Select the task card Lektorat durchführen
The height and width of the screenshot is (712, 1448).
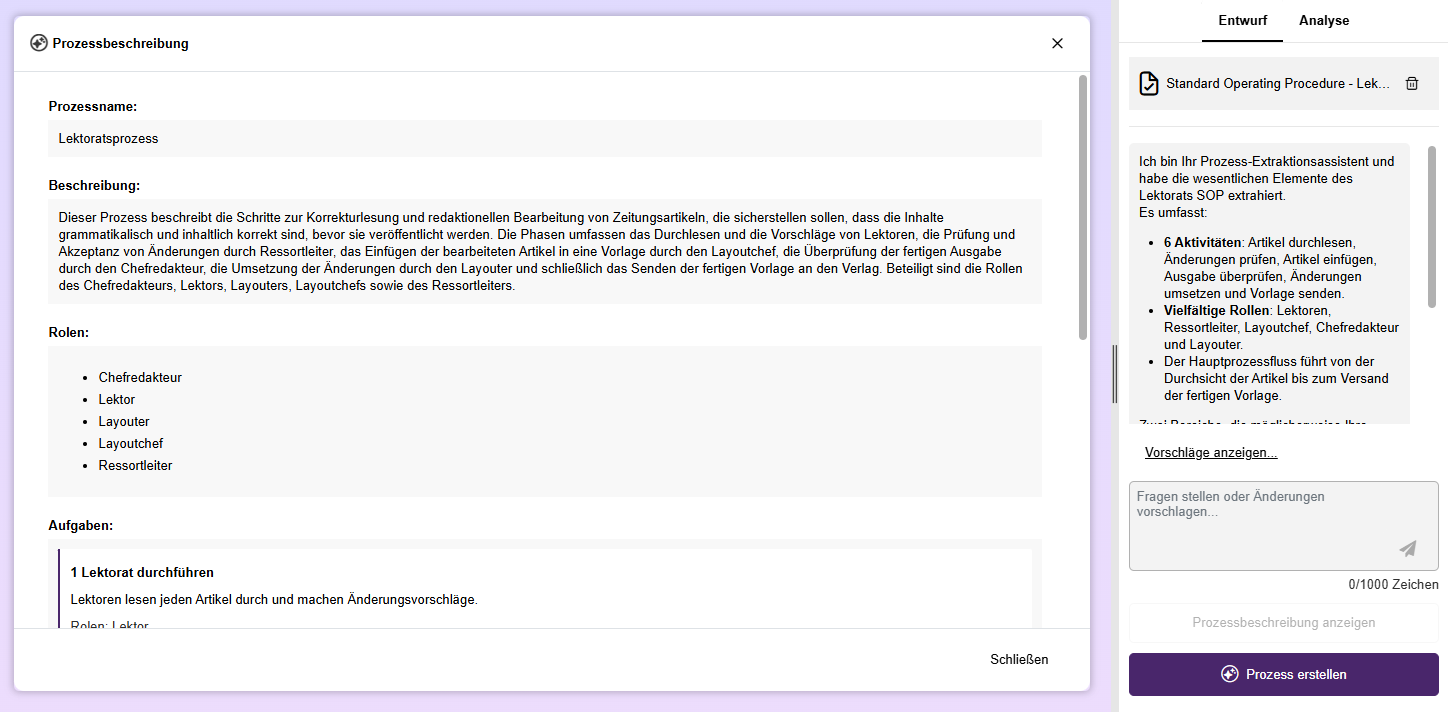pos(544,586)
